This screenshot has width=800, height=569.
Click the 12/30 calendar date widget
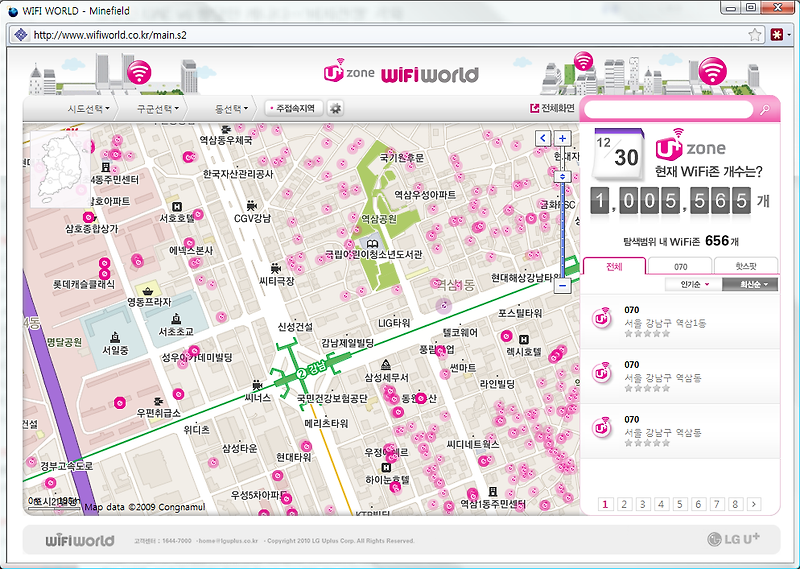618,155
